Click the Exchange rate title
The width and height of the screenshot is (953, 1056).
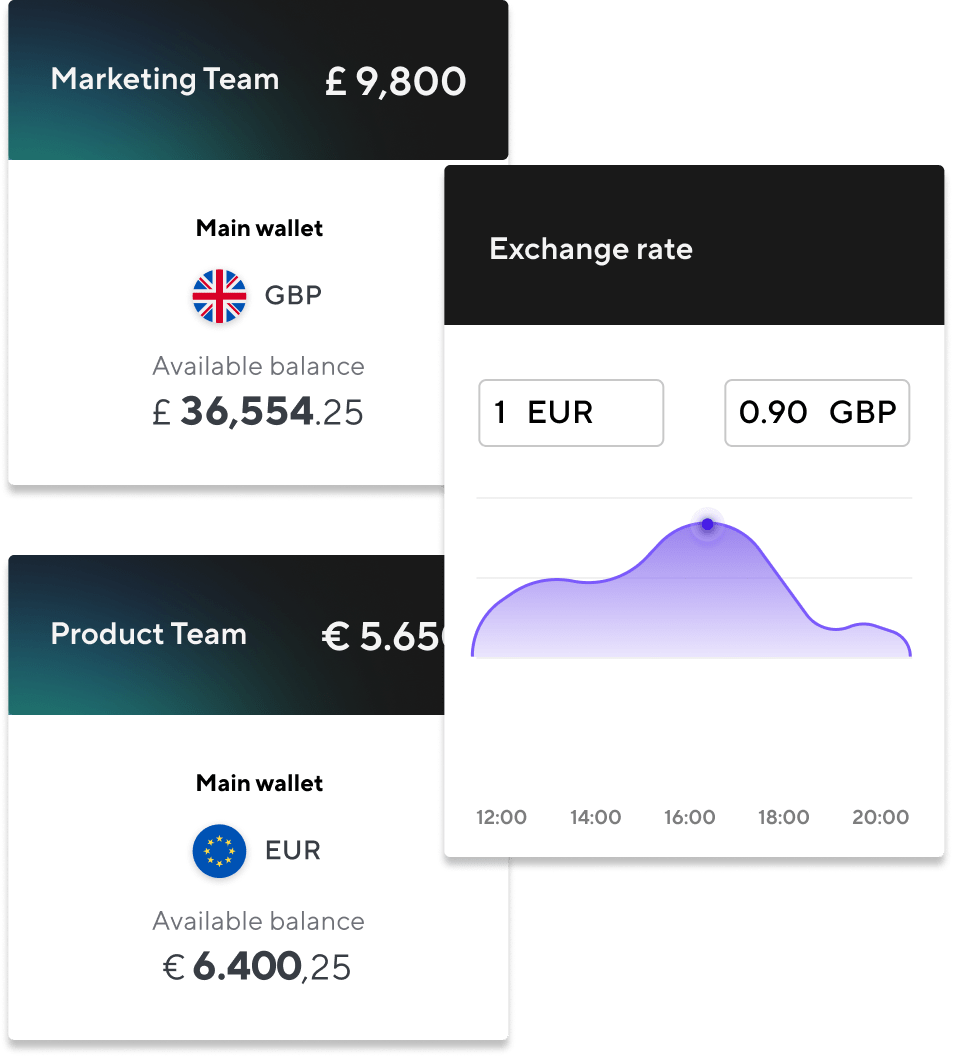tap(591, 249)
